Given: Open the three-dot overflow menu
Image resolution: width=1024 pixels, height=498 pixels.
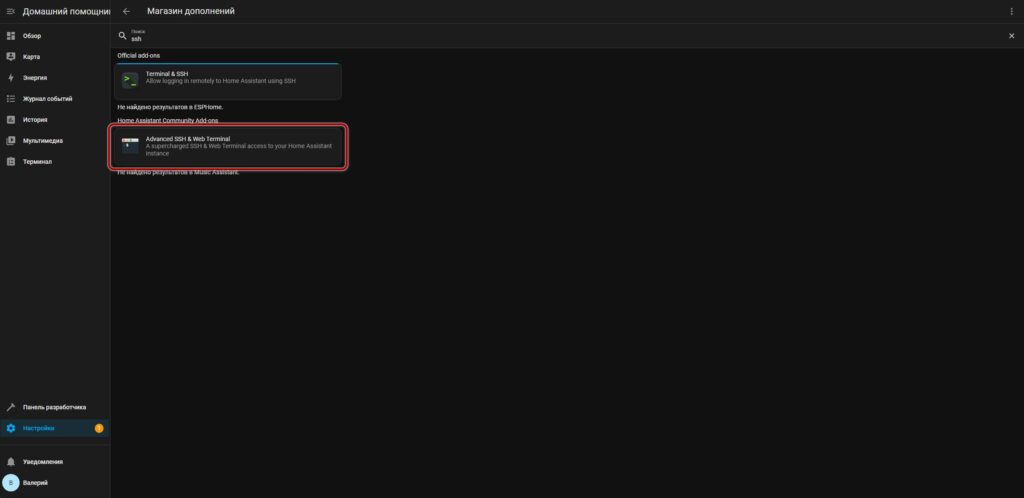Looking at the screenshot, I should (x=1011, y=11).
